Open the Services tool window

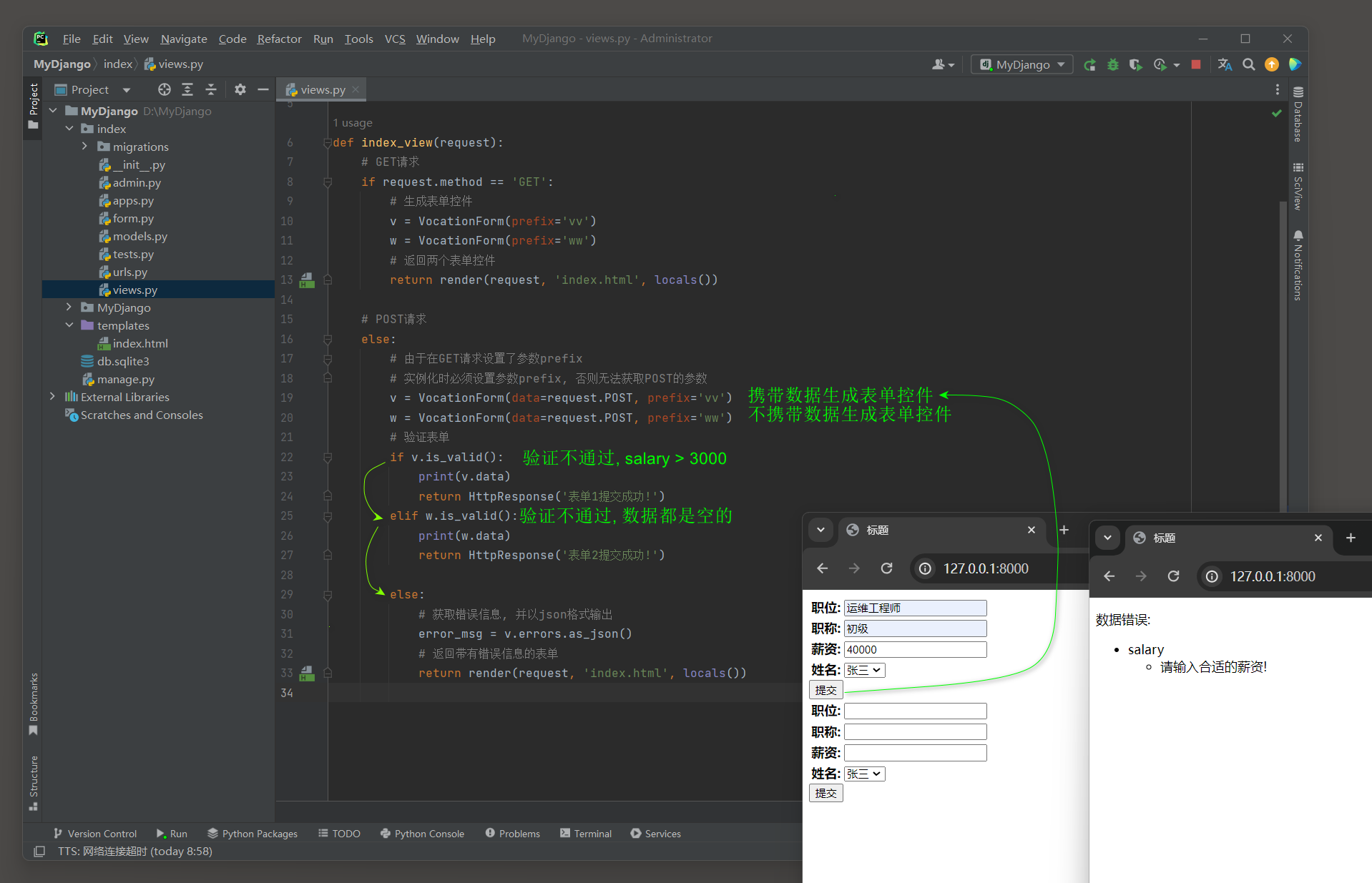tap(656, 834)
